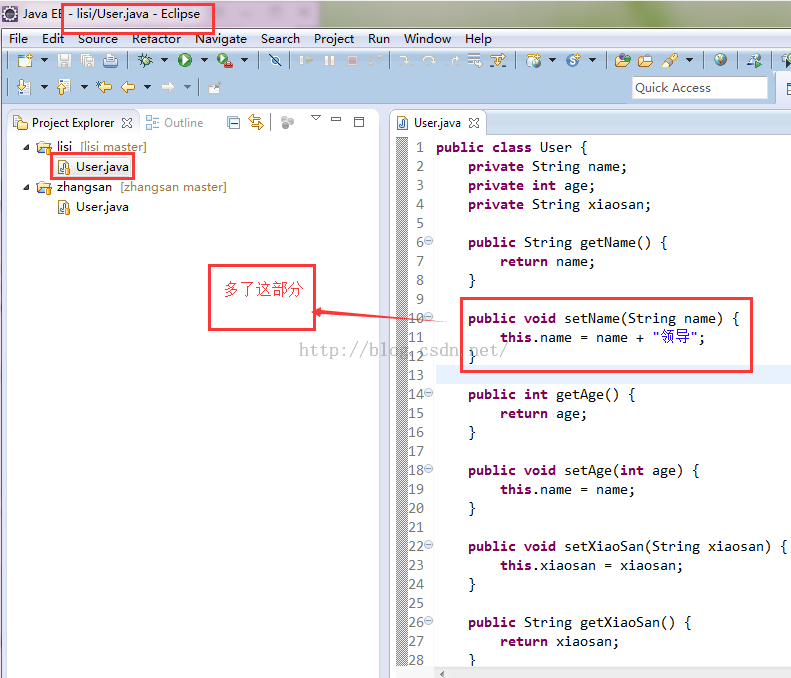Click the Step Into icon

click(x=405, y=61)
